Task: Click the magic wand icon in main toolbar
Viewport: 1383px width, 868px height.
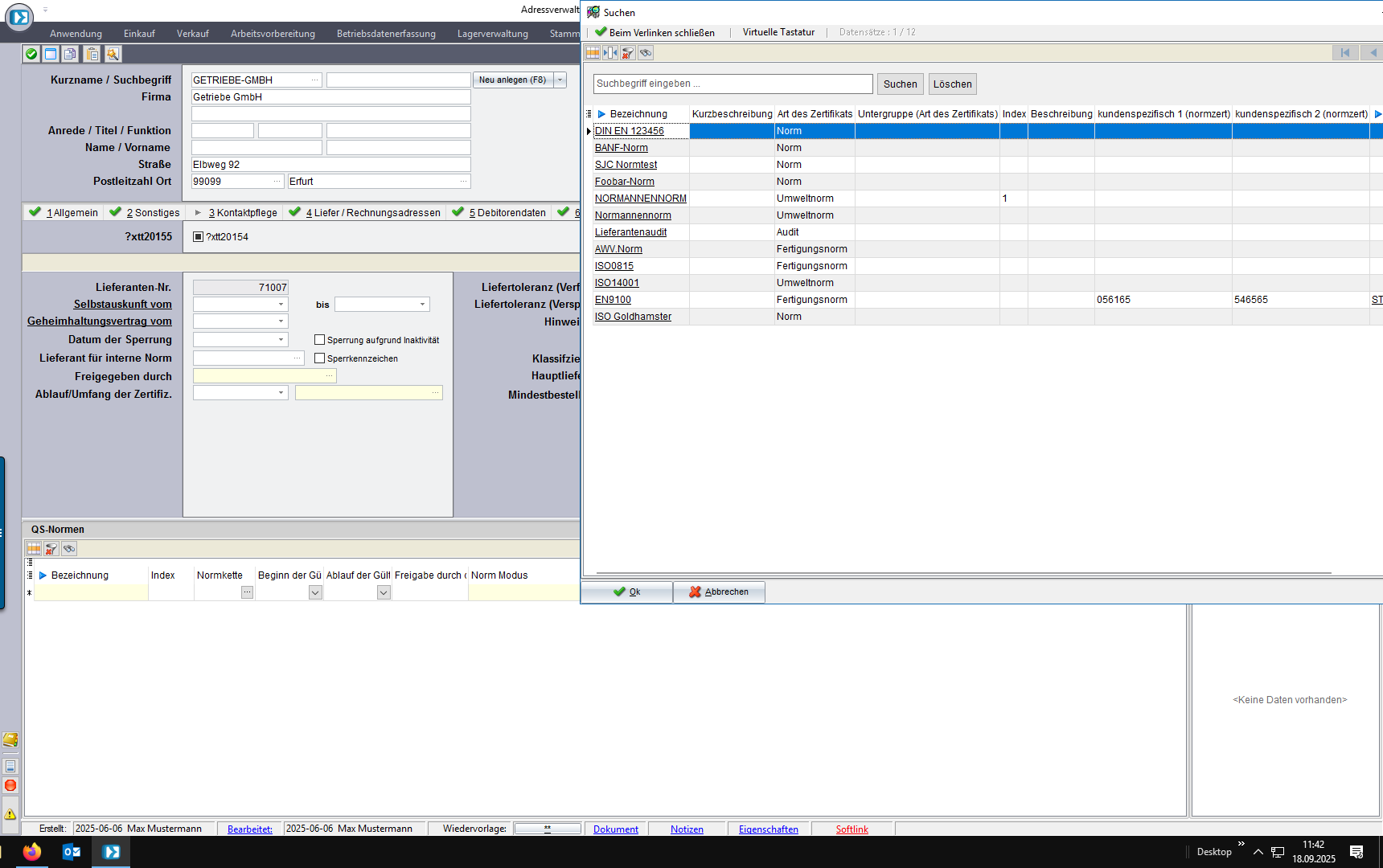Action: (x=113, y=54)
